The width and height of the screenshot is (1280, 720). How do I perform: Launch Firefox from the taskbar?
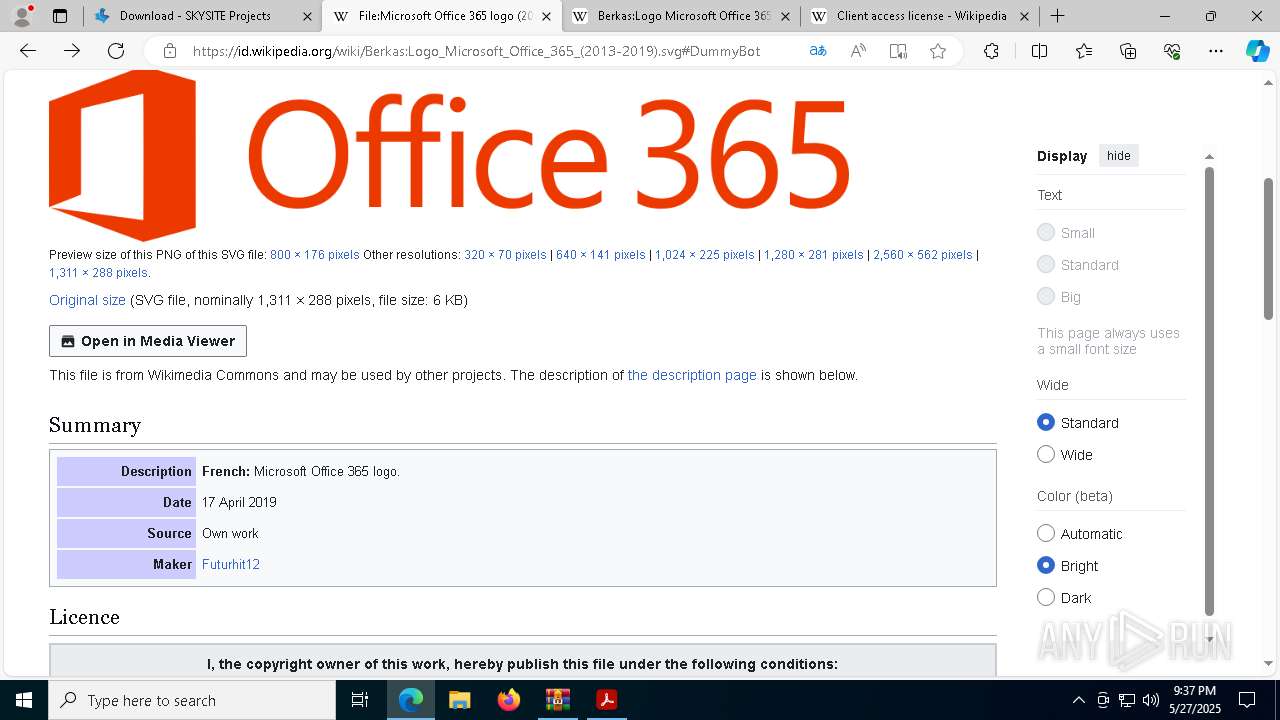pos(508,700)
